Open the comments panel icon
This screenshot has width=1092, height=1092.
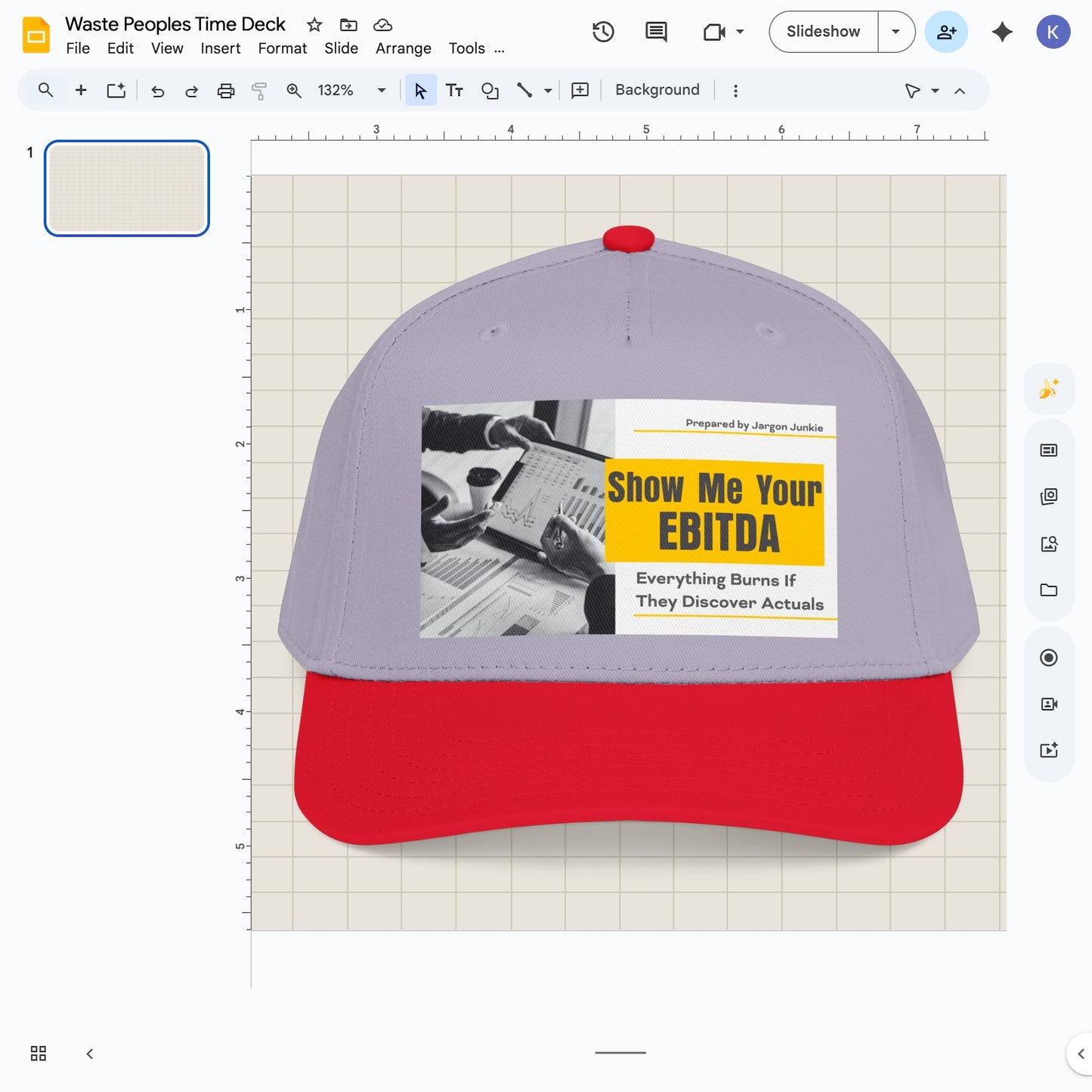pyautogui.click(x=656, y=32)
